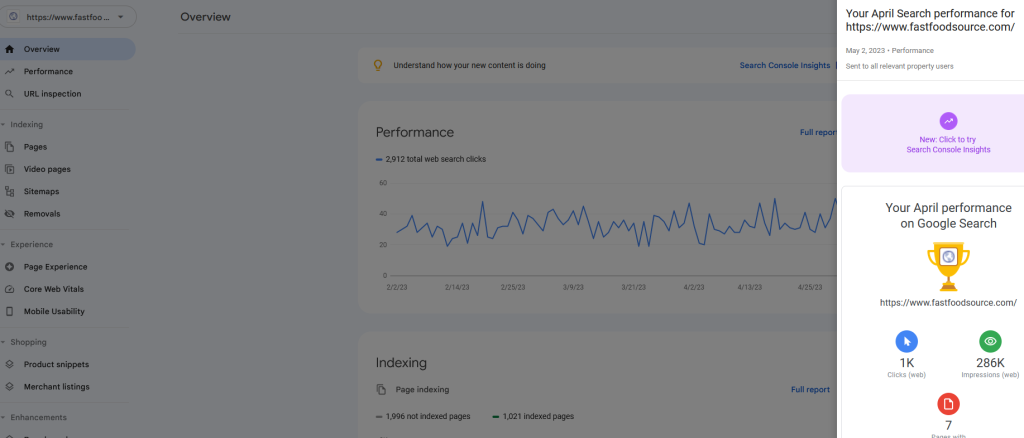The image size is (1024, 438).
Task: Click the Mobile Usability phone icon
Action: click(x=10, y=311)
